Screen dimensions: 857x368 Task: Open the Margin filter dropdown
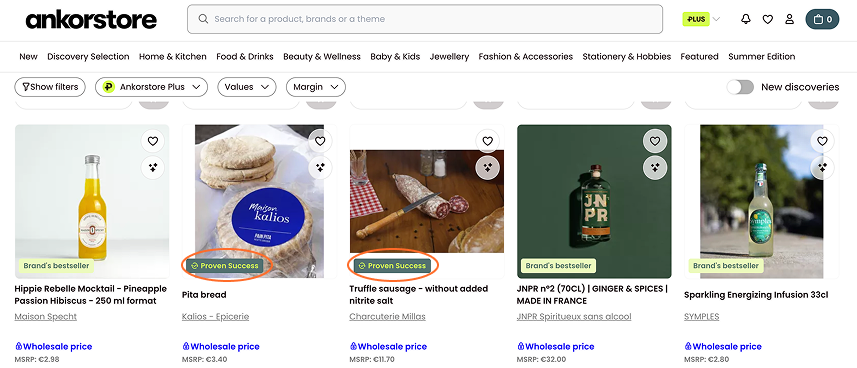tap(315, 87)
